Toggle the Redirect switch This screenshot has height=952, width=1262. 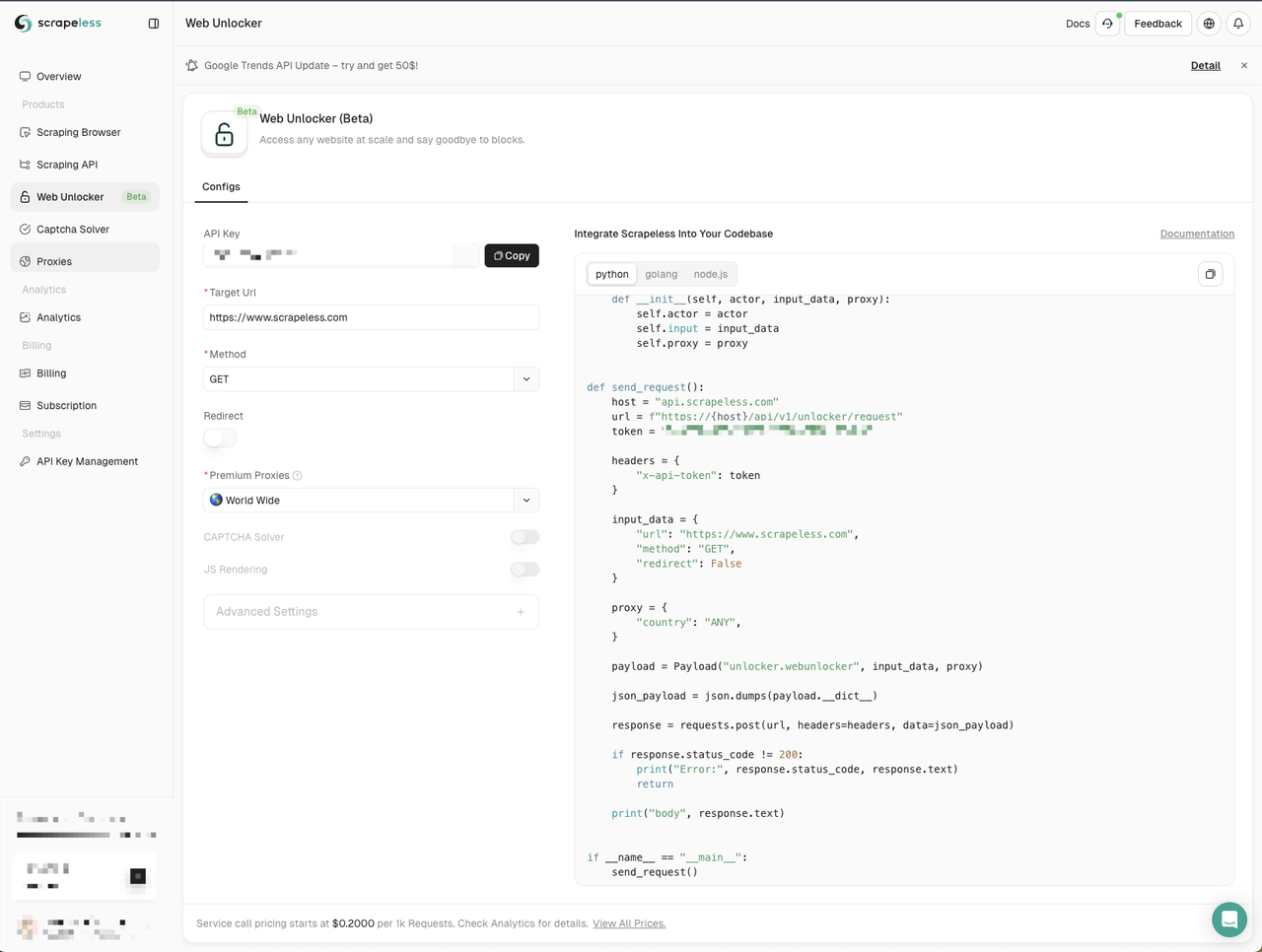tap(220, 439)
